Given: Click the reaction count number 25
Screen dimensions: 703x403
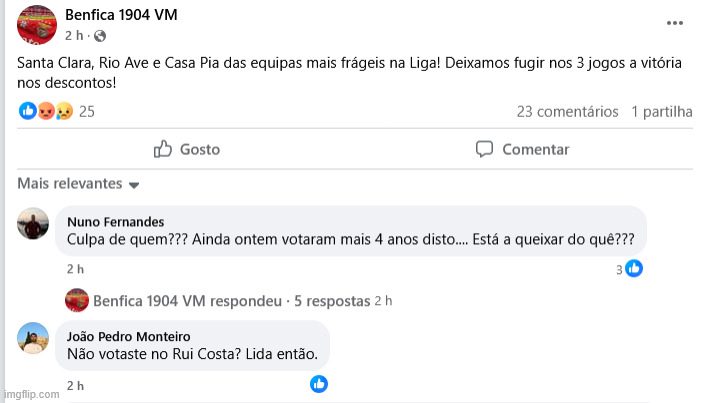Looking at the screenshot, I should tap(86, 111).
